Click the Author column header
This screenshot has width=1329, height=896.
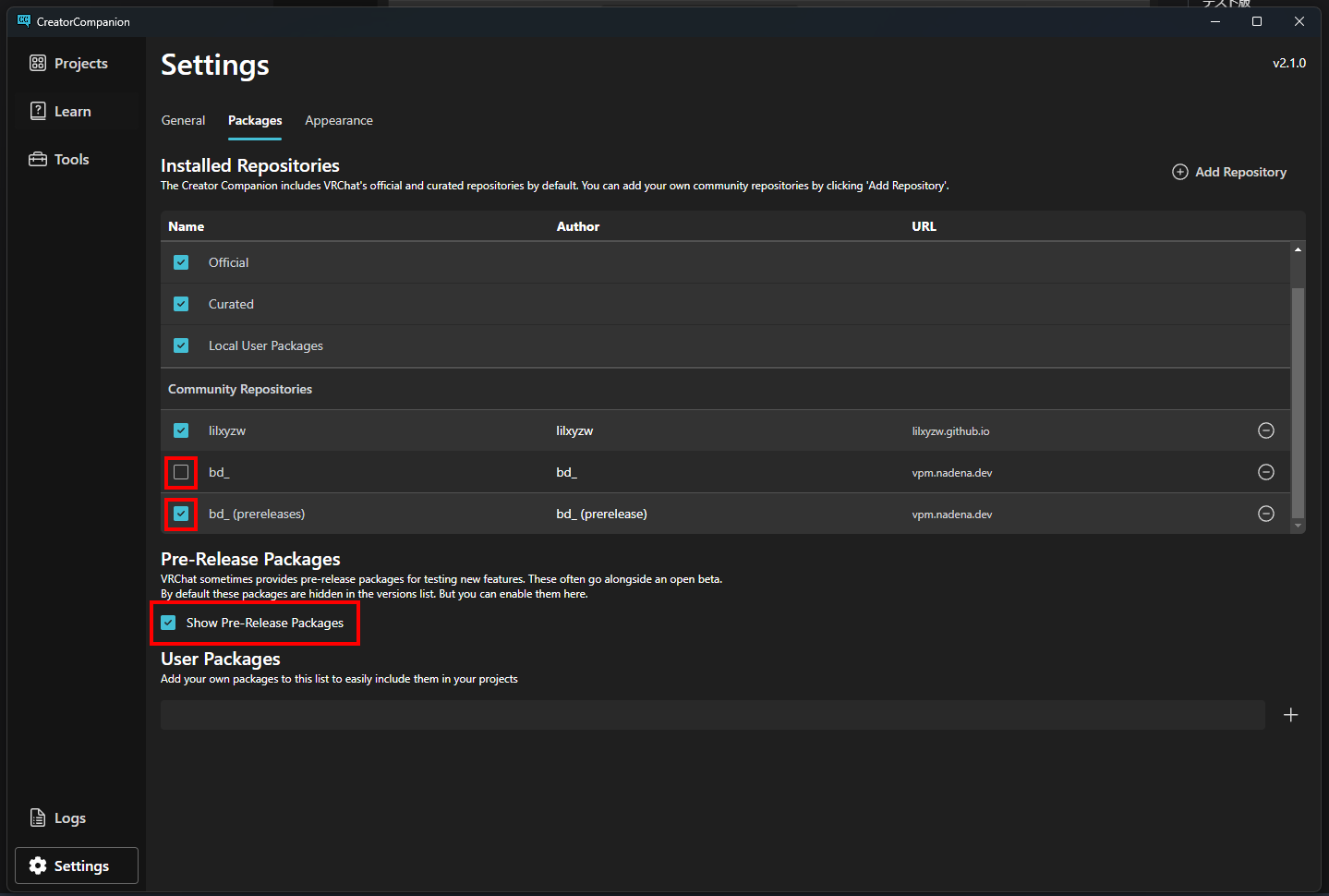(x=578, y=226)
